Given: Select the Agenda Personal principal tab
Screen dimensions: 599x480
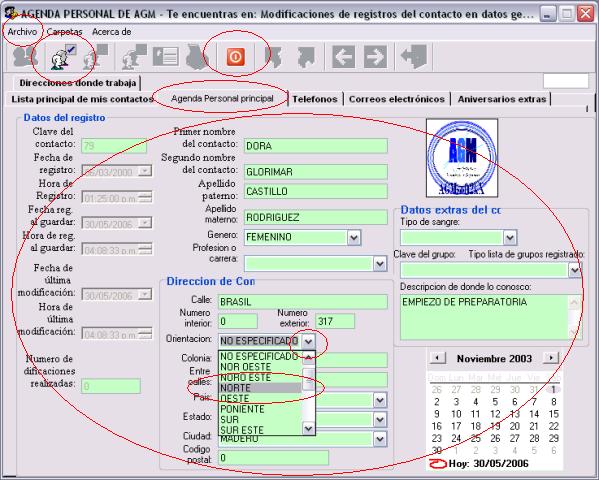Looking at the screenshot, I should [222, 99].
